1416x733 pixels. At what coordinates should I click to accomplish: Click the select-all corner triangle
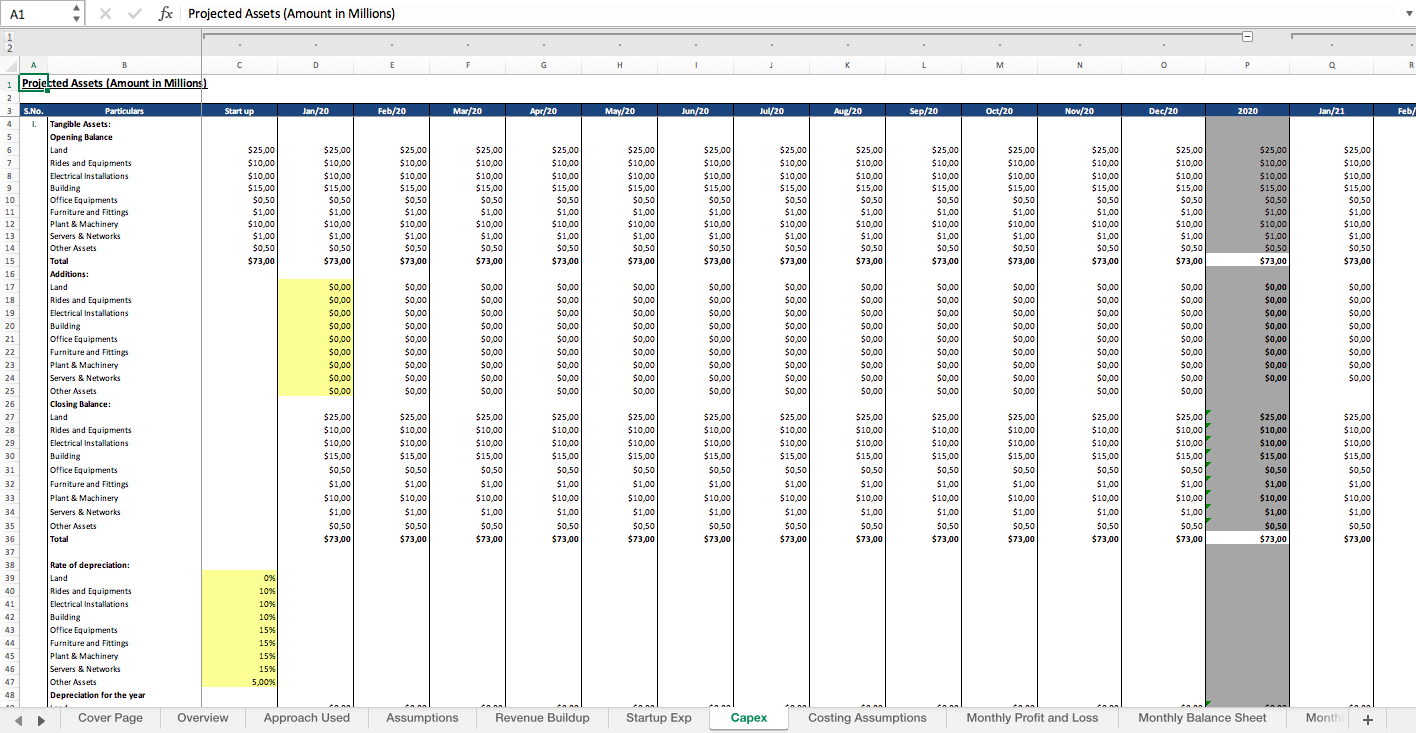[10, 65]
